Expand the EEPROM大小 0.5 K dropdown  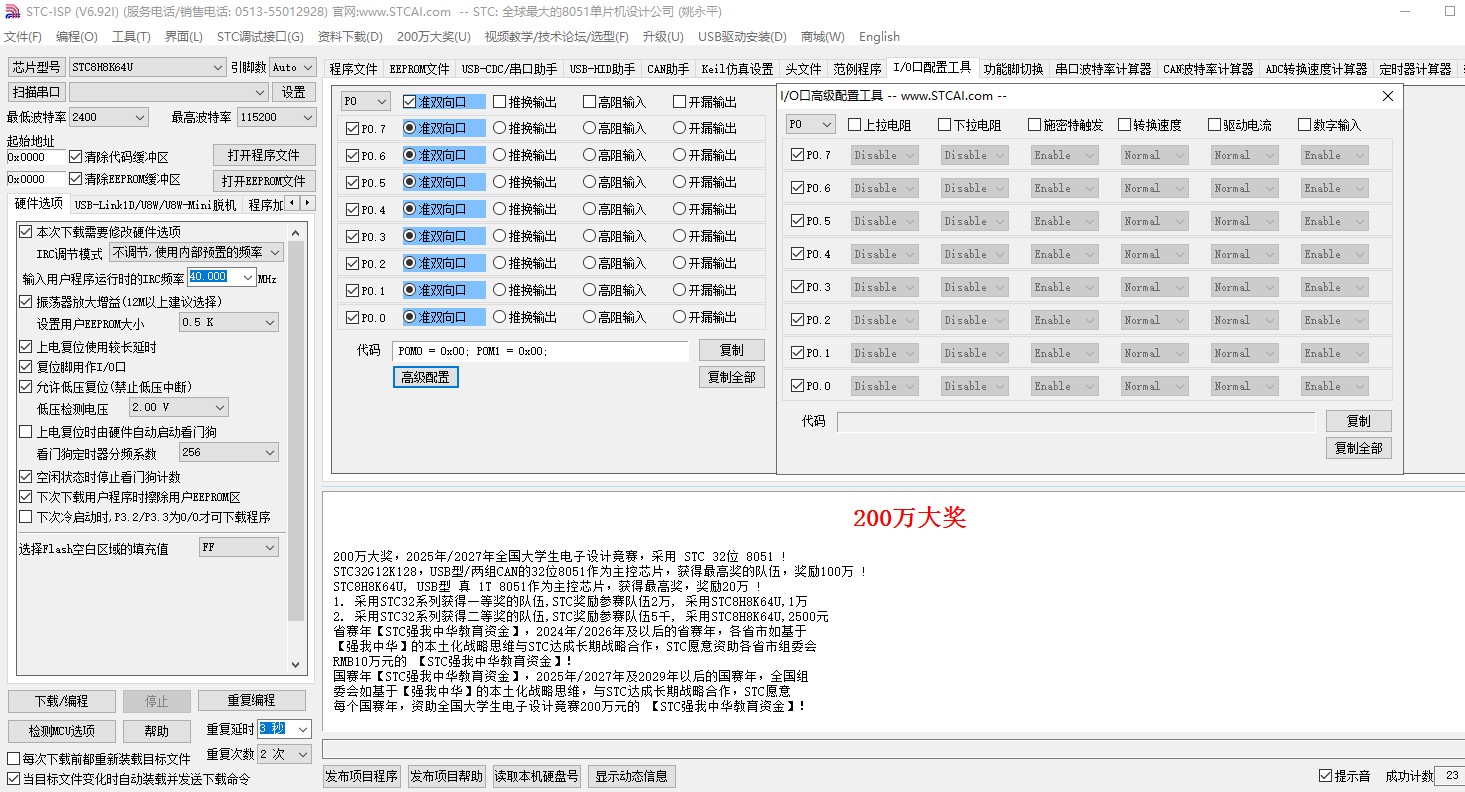point(269,322)
